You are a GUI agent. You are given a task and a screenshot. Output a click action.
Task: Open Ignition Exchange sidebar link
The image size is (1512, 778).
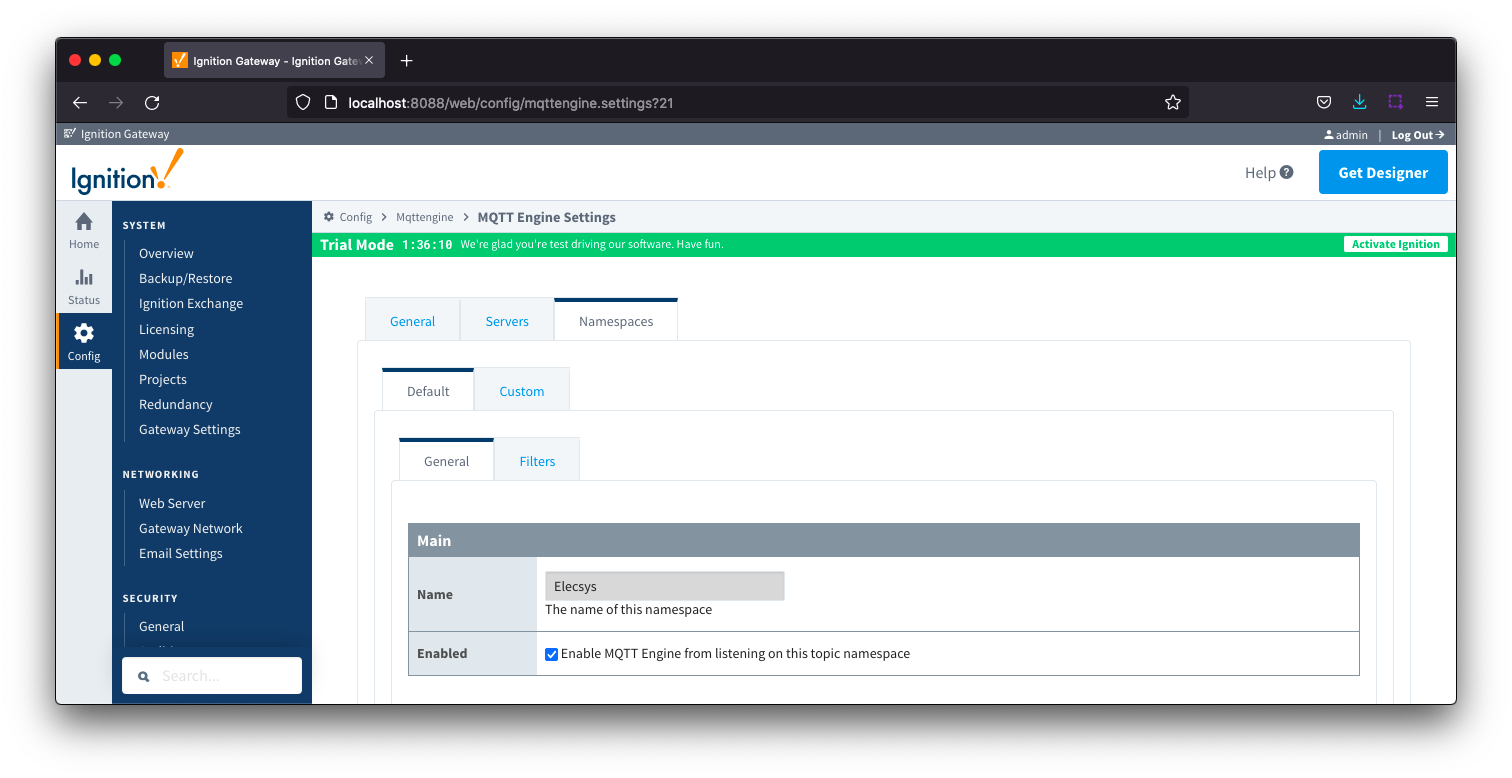[191, 303]
